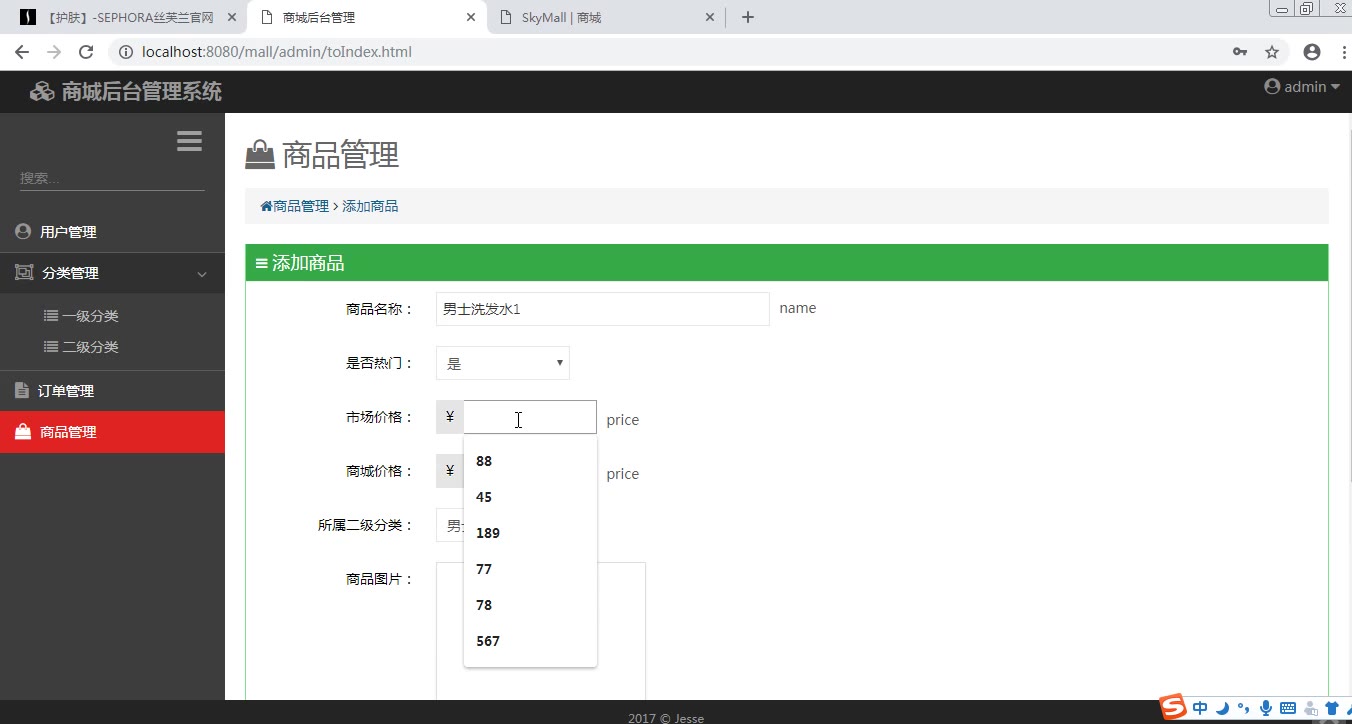The width and height of the screenshot is (1352, 724).
Task: Switch to the SEPHORA丝芙兰官网 tab
Action: pyautogui.click(x=124, y=17)
